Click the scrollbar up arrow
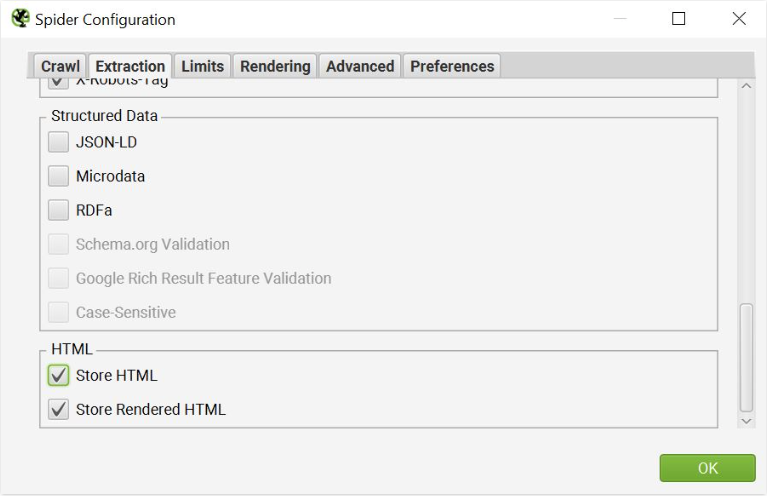The width and height of the screenshot is (767, 496). [x=746, y=86]
